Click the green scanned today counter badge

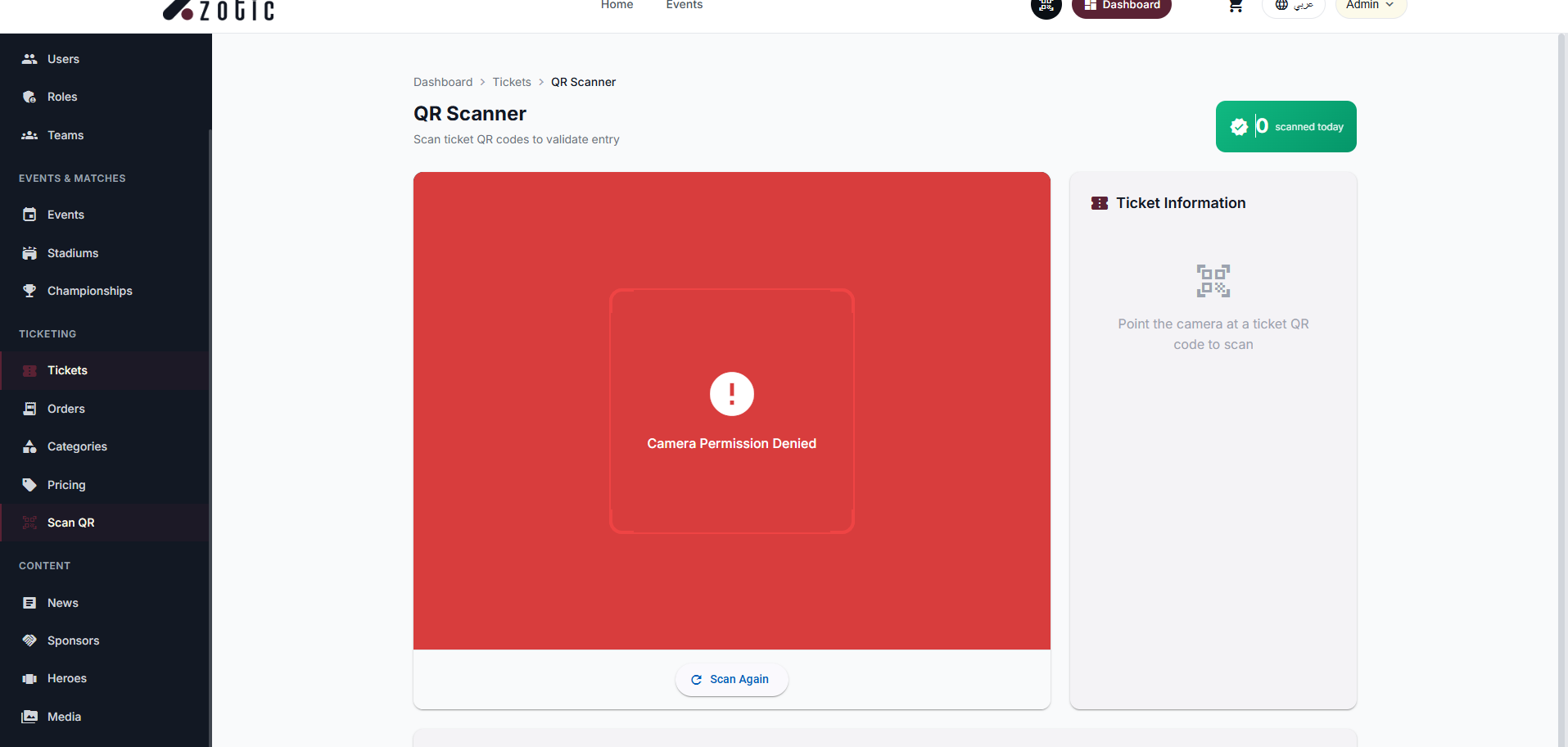1286,126
